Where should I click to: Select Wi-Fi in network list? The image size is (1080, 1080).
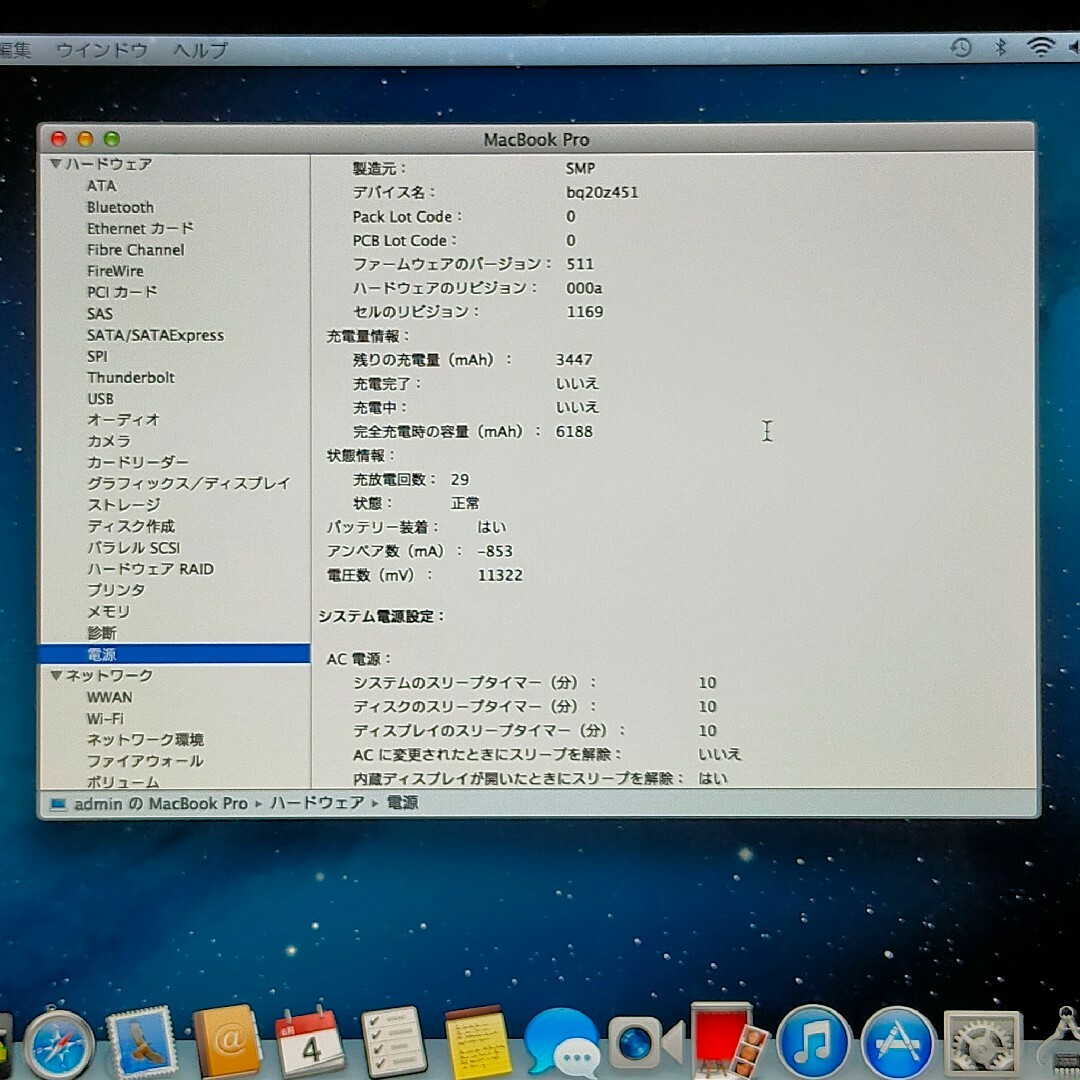pyautogui.click(x=105, y=718)
